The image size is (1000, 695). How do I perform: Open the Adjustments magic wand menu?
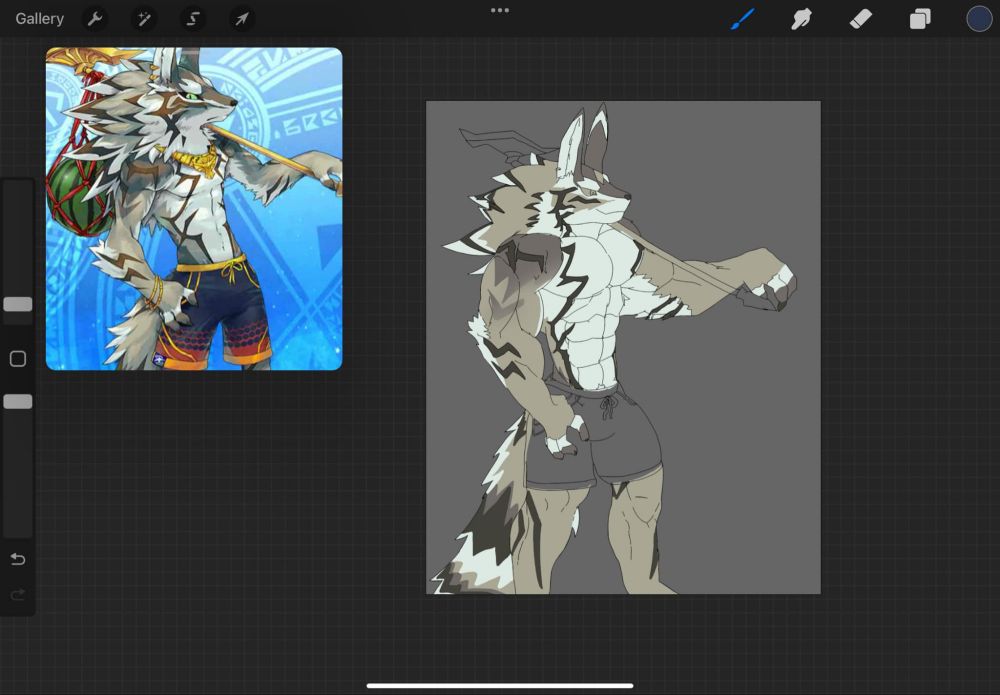tap(144, 19)
